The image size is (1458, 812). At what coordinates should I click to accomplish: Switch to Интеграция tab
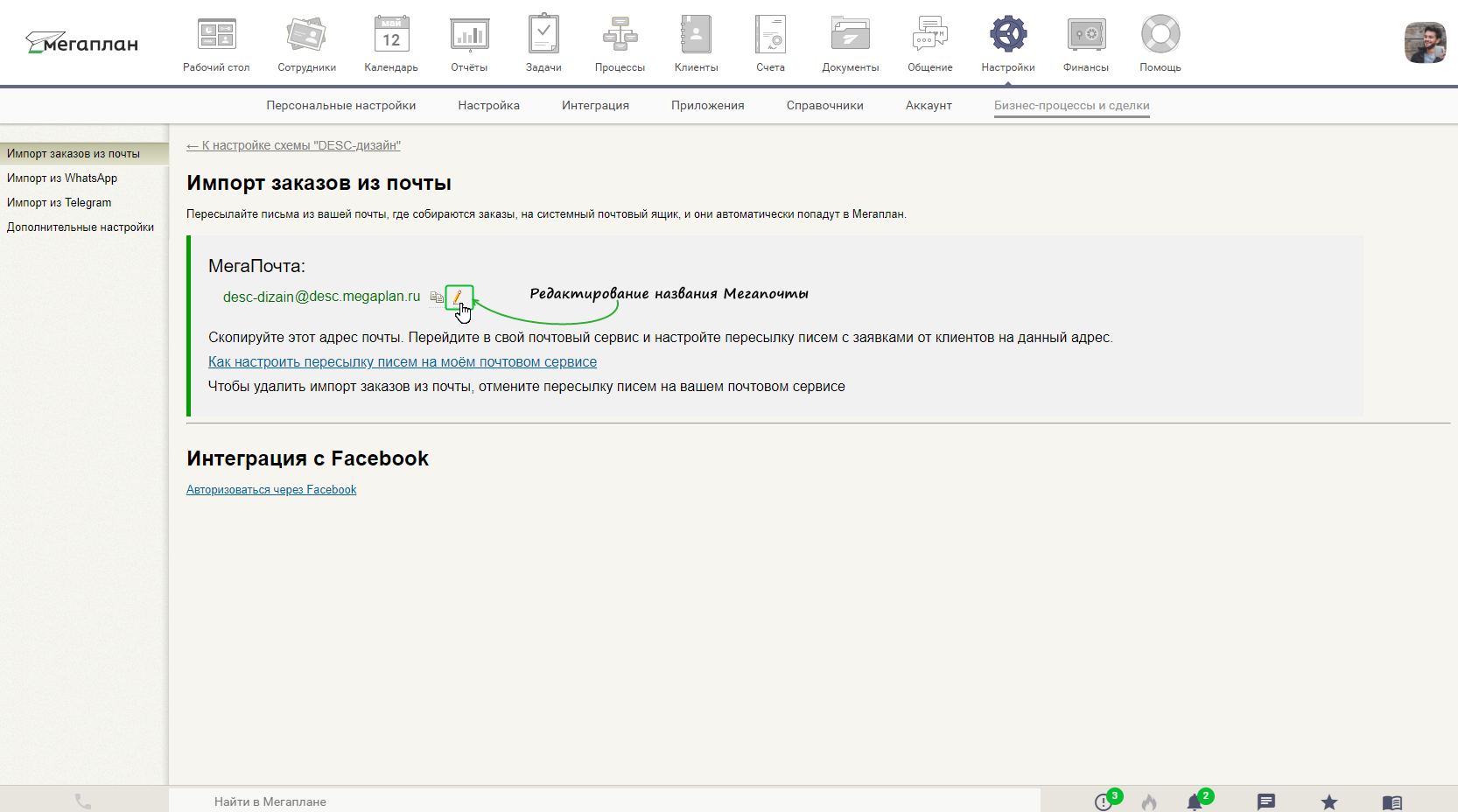tap(596, 106)
